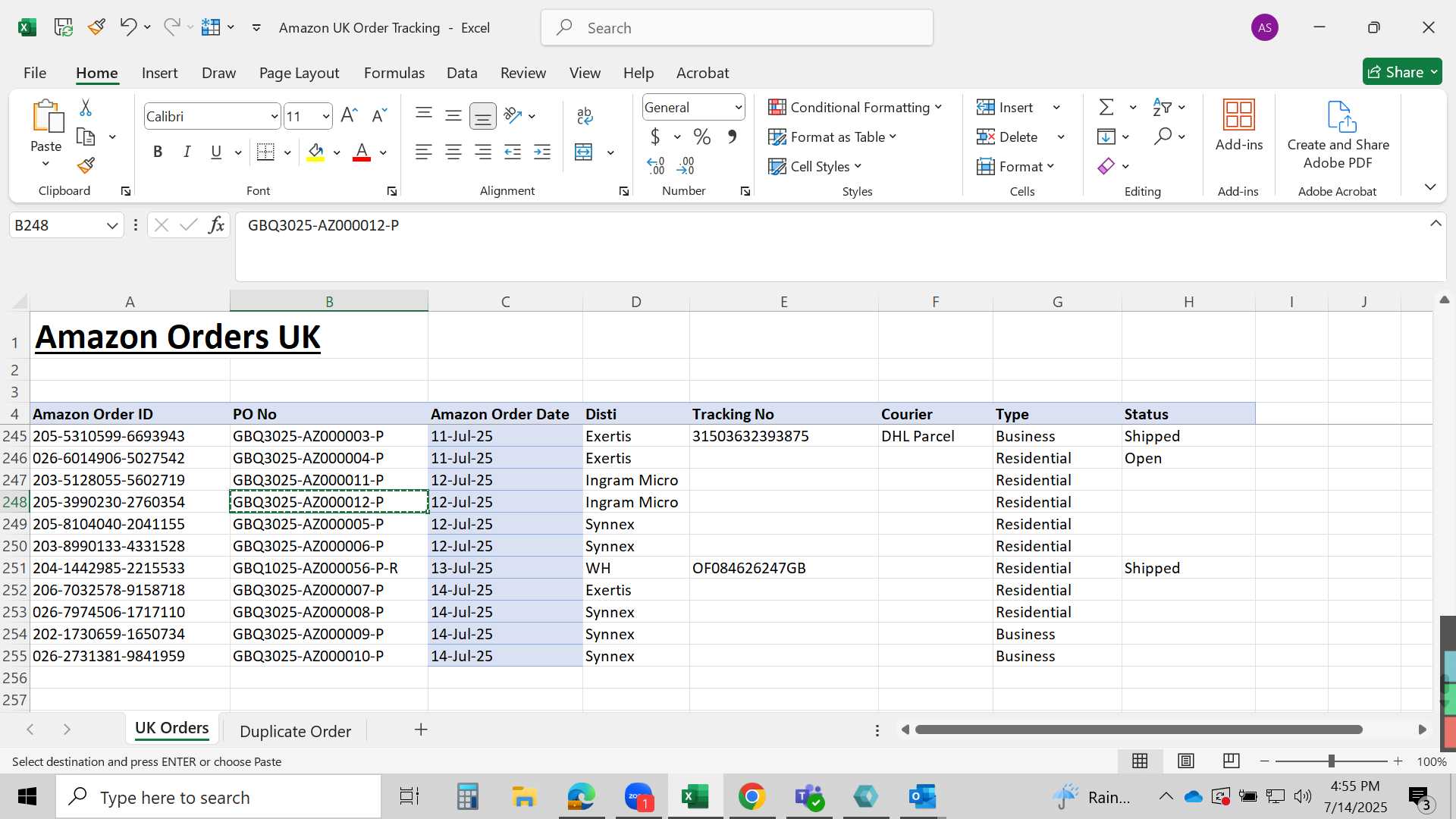The width and height of the screenshot is (1456, 819).
Task: Click Decrease Indent icon
Action: (513, 152)
